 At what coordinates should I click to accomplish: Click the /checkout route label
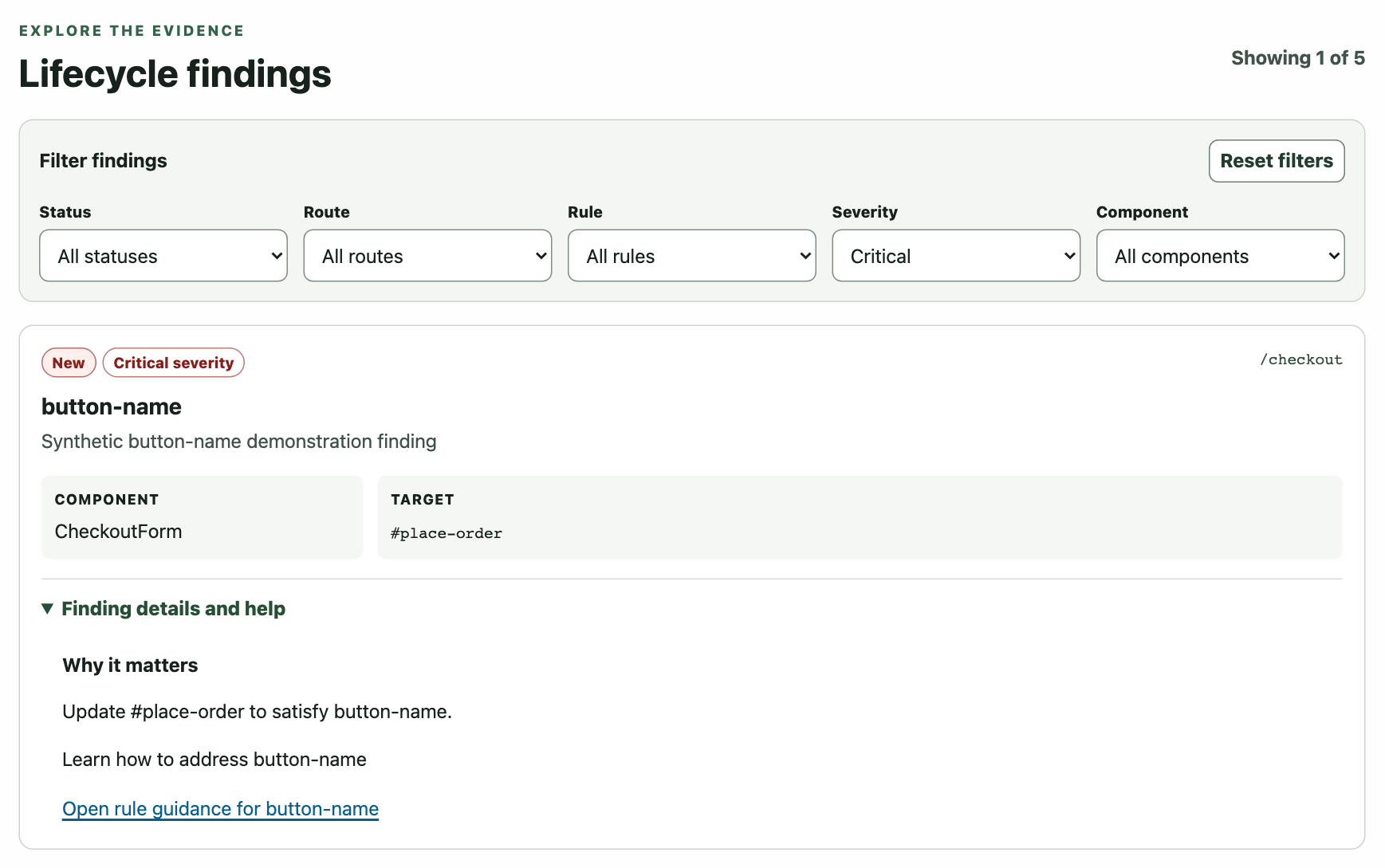pos(1301,359)
